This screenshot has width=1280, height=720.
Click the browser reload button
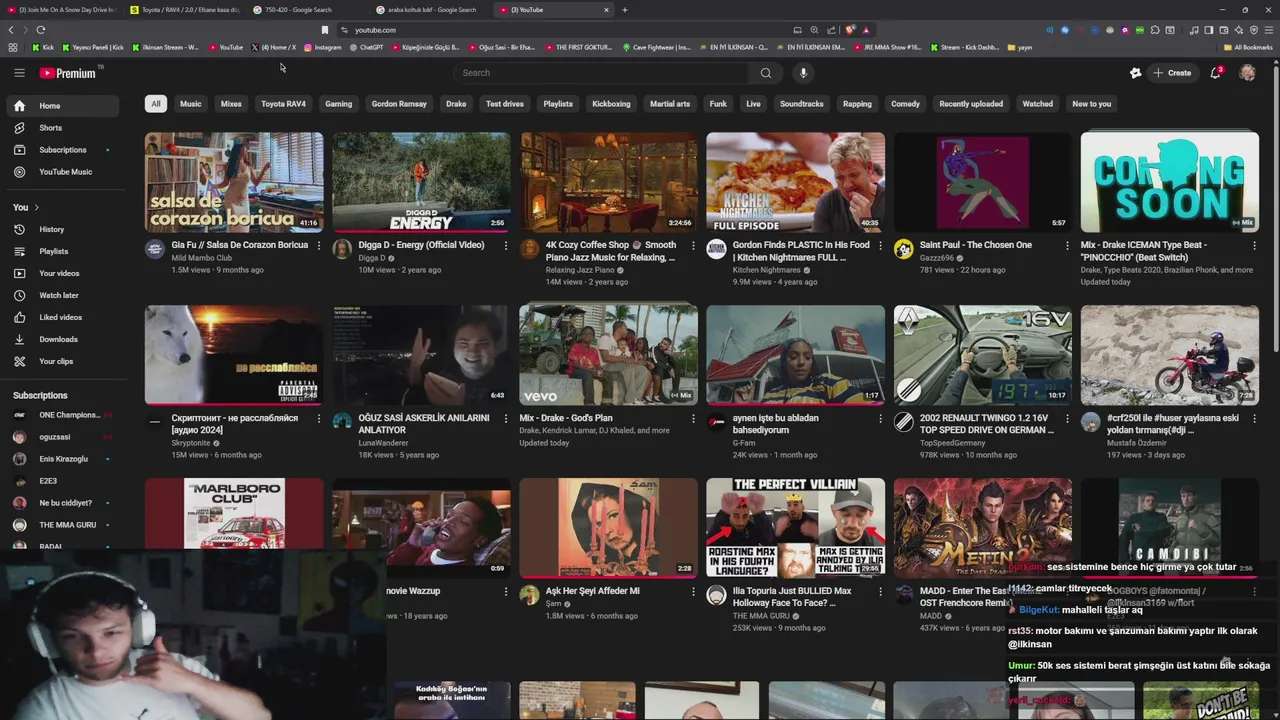40,30
